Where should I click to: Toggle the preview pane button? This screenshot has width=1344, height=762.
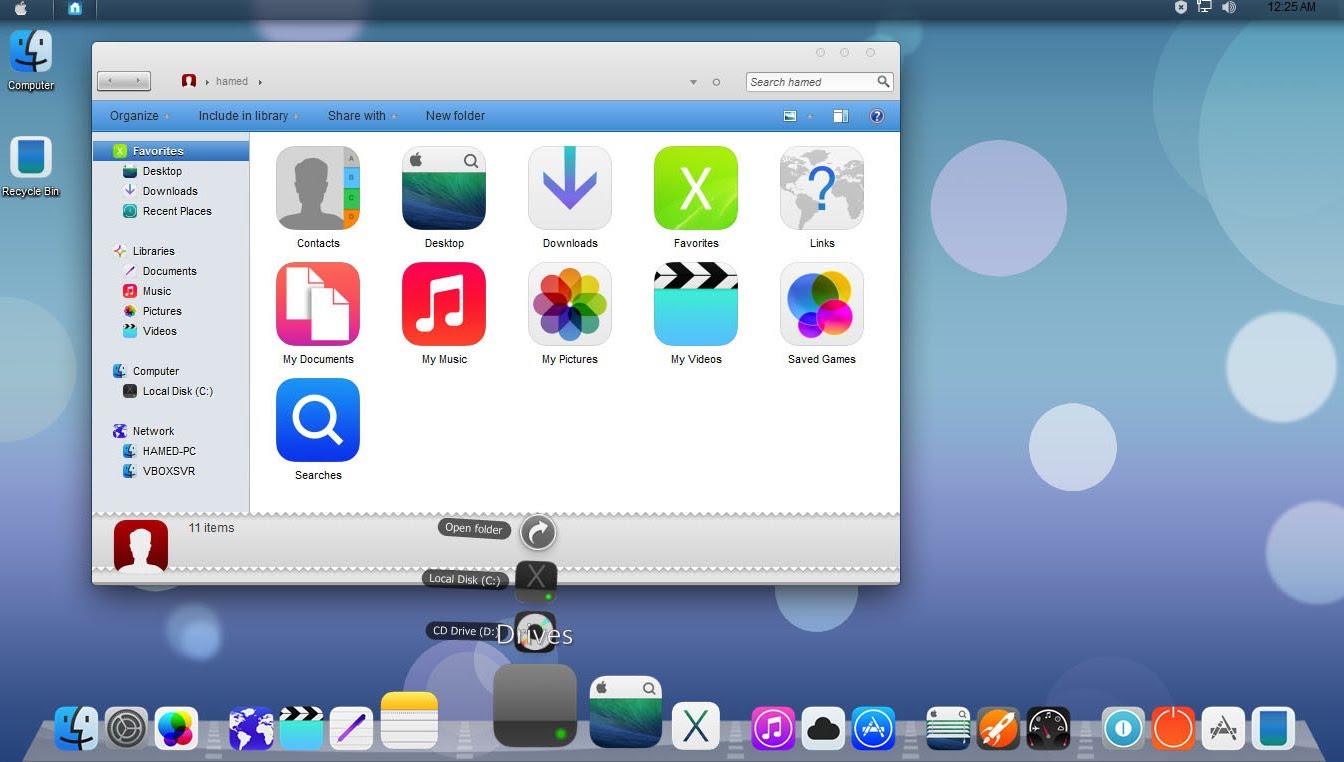[x=841, y=116]
